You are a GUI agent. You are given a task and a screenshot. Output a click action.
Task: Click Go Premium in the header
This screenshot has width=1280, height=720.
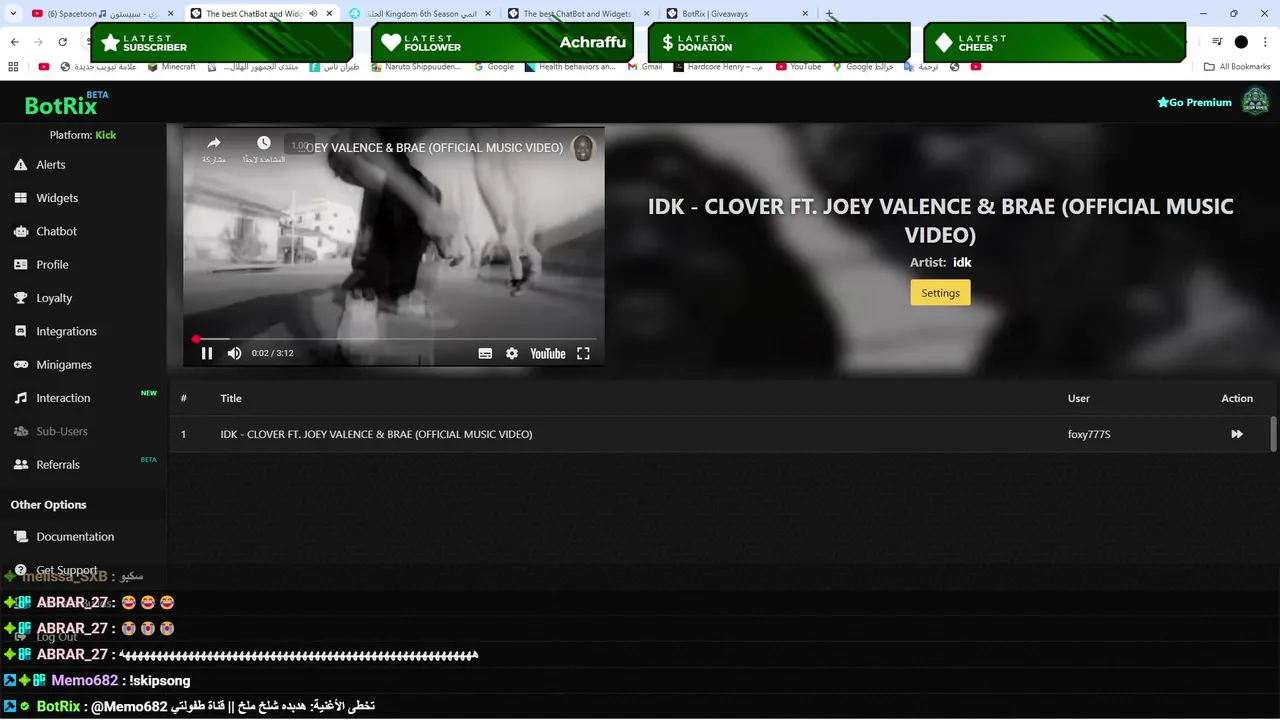point(1194,102)
